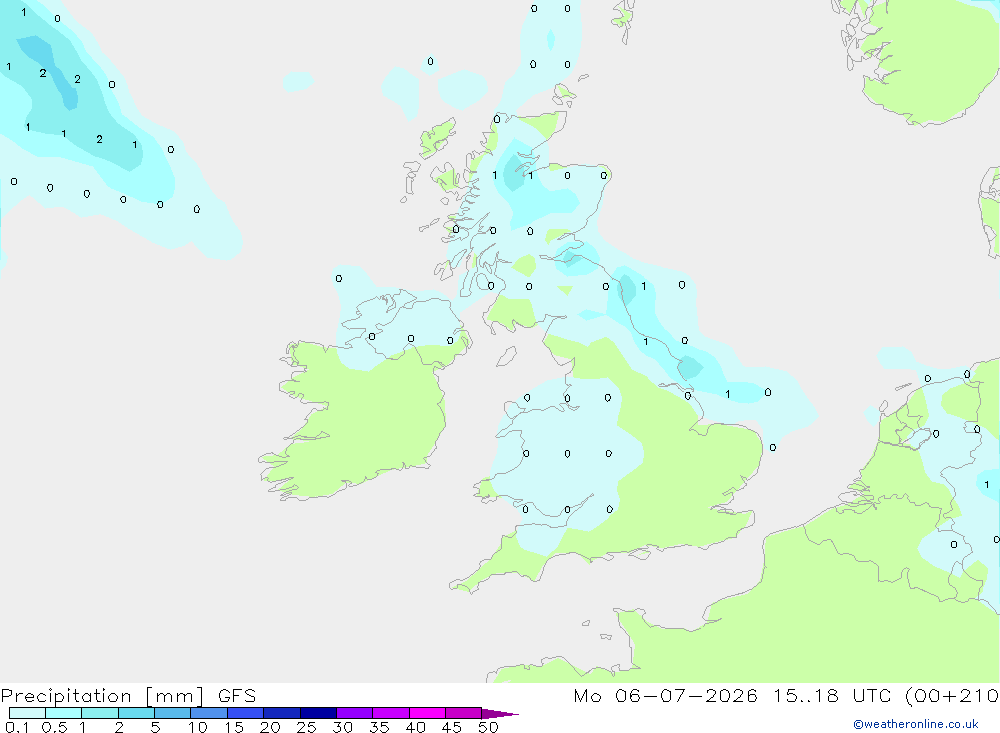Select the 35–40 mm legend swatch
Viewport: 1000px width, 733px height.
391,713
